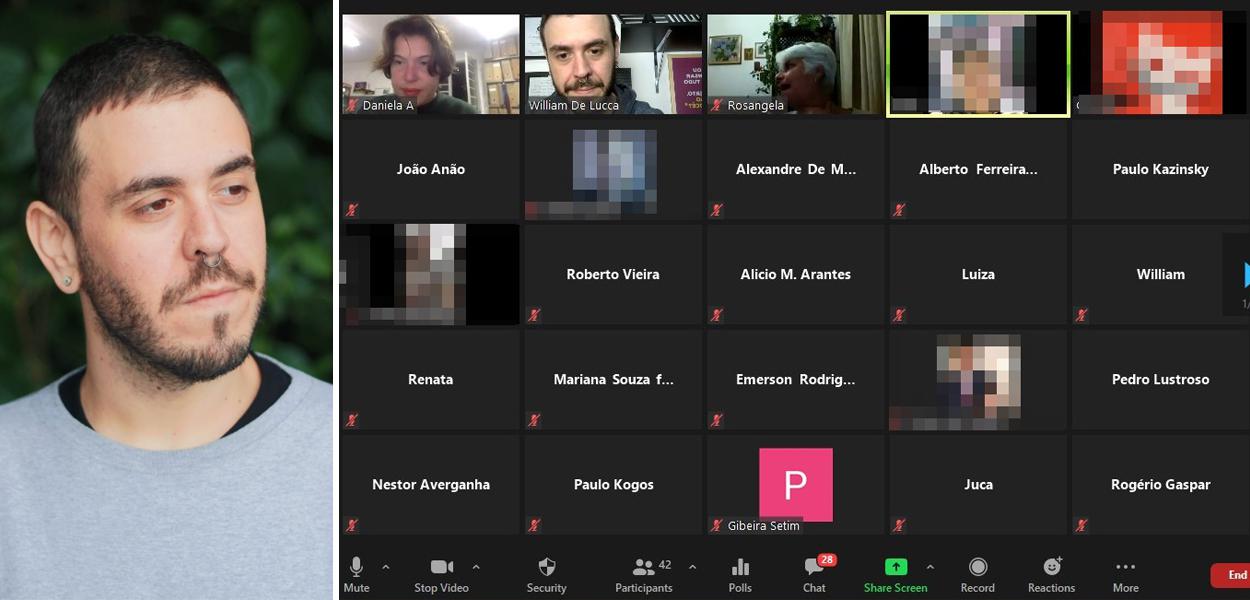The width and height of the screenshot is (1250, 600).
Task: Select the Gibeira Setim tile with P avatar
Action: (x=795, y=485)
